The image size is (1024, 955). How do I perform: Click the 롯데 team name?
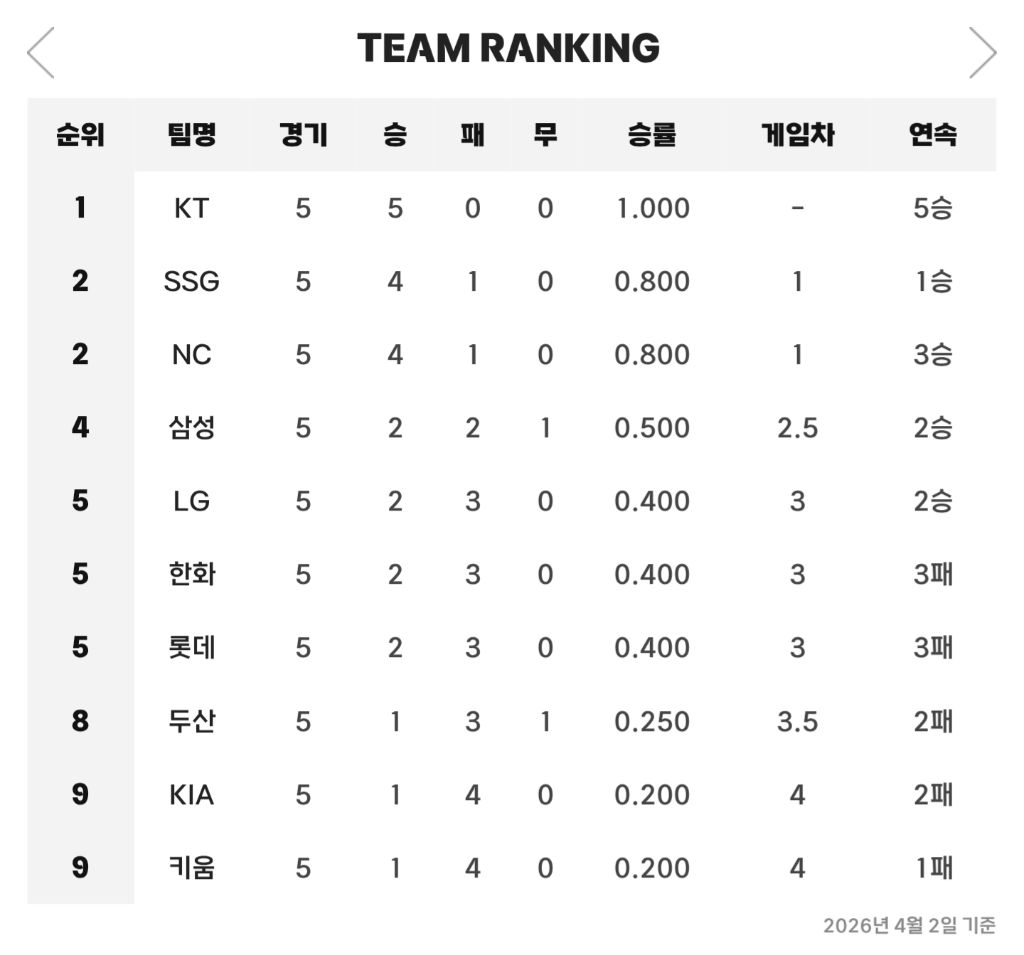192,648
